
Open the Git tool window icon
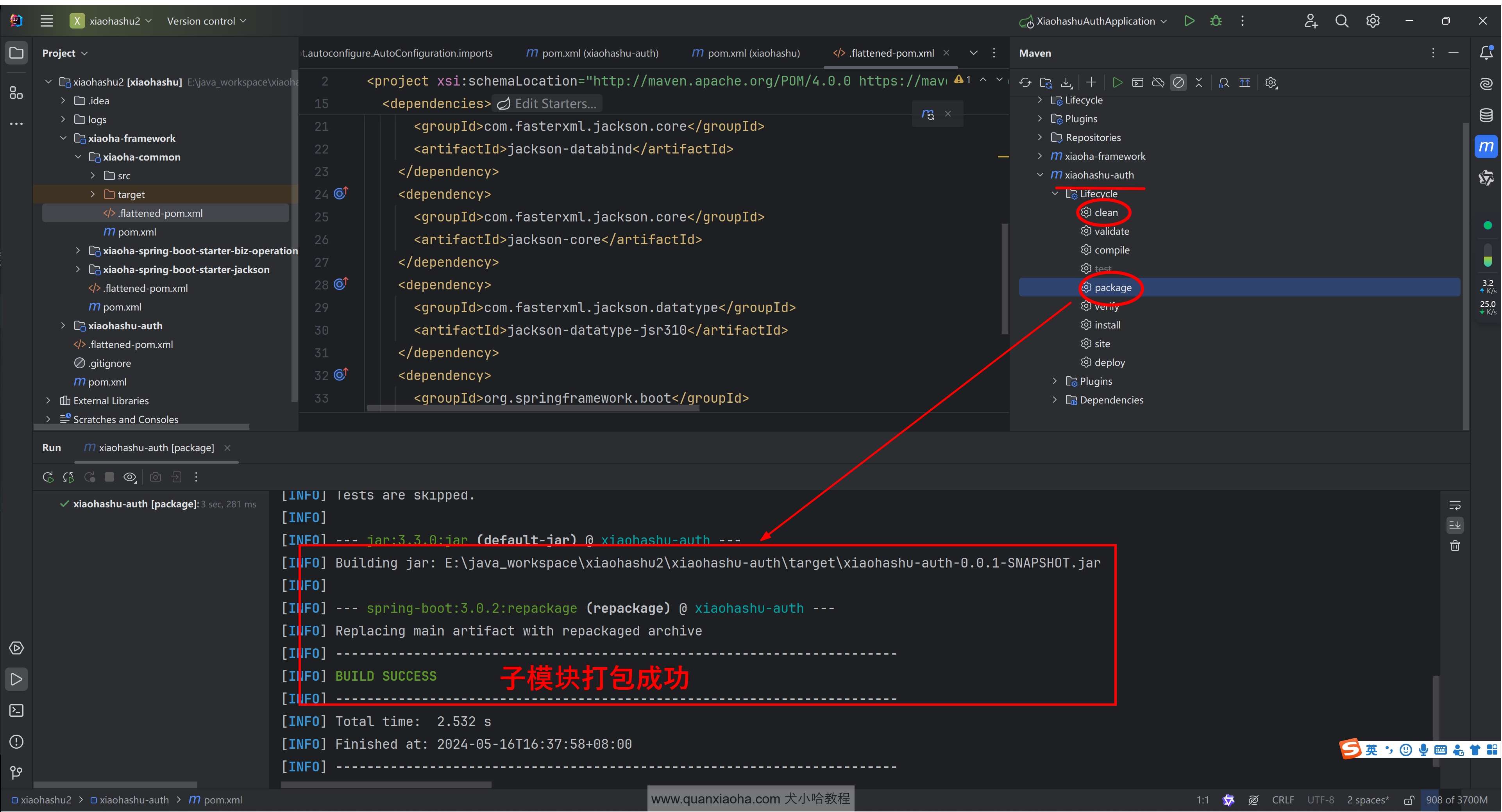tap(16, 773)
